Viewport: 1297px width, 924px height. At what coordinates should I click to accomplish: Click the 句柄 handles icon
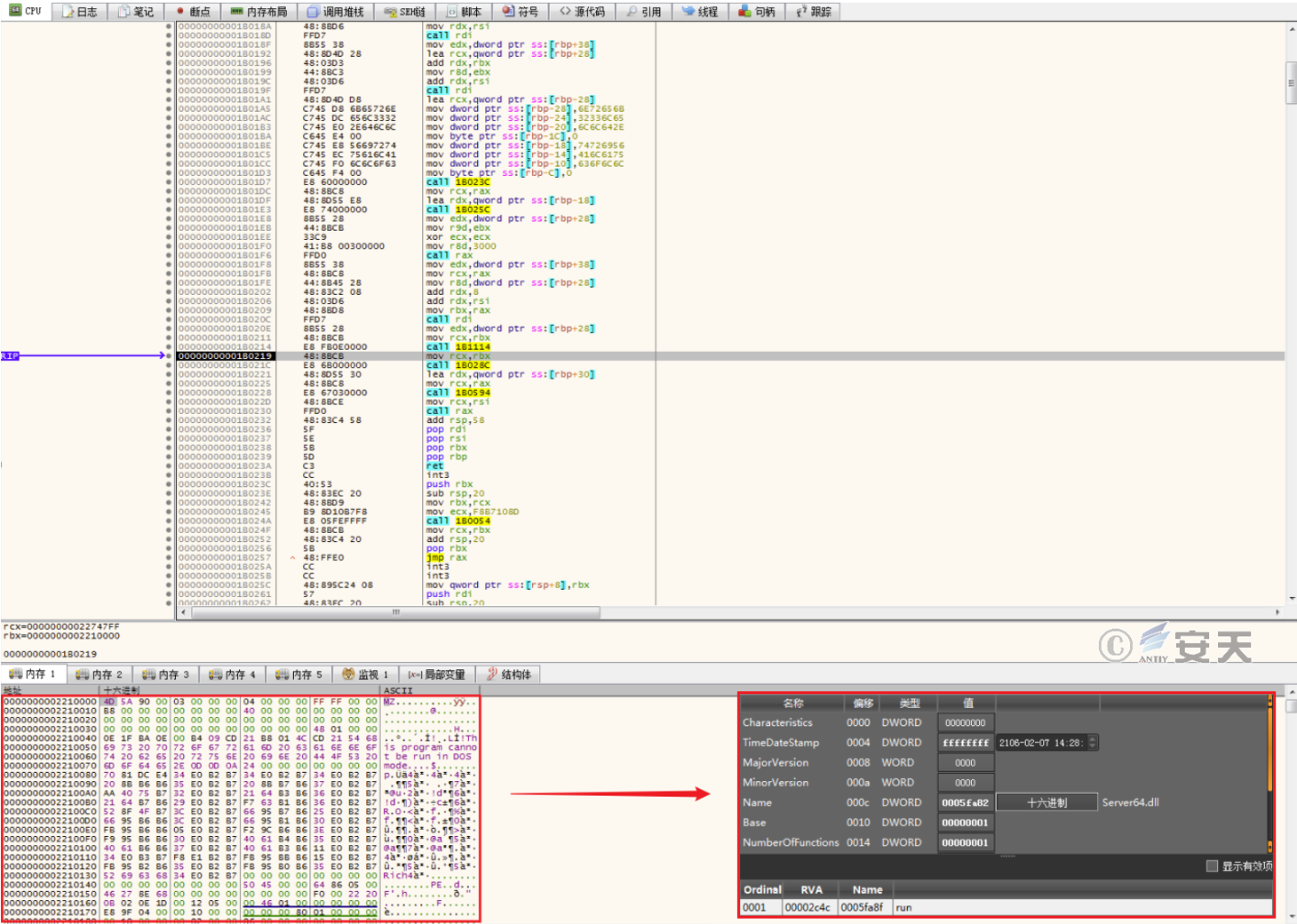pyautogui.click(x=744, y=12)
